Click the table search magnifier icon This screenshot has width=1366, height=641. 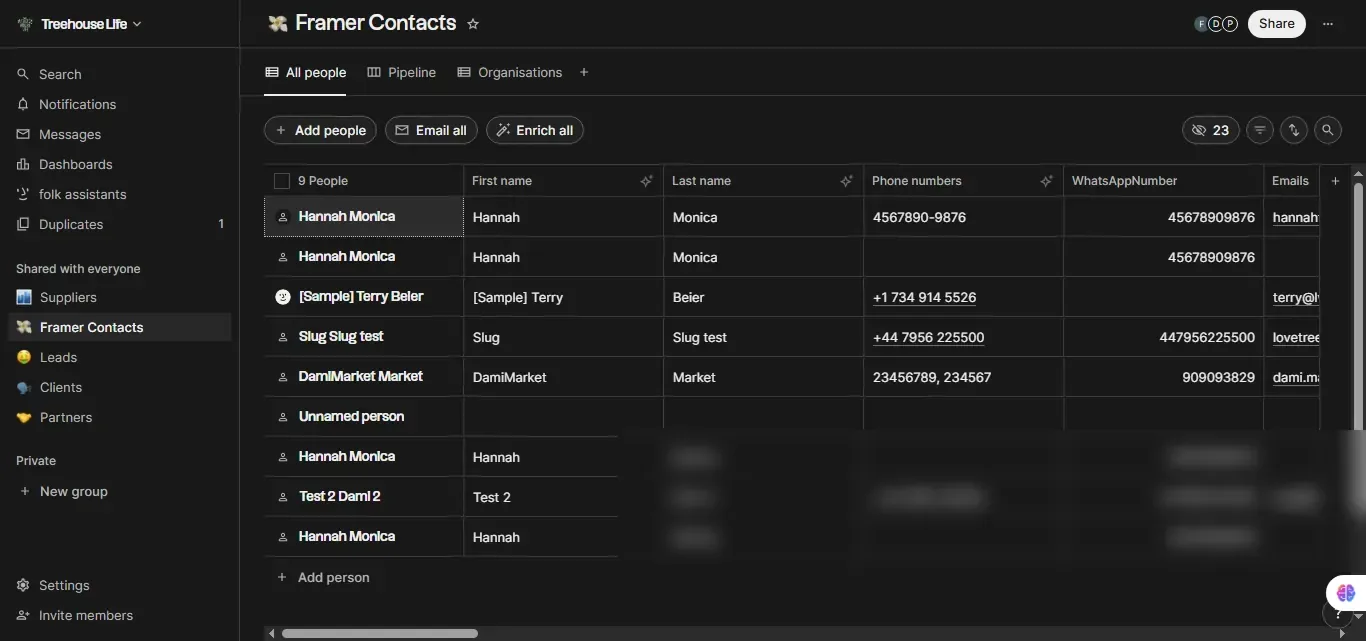1327,130
